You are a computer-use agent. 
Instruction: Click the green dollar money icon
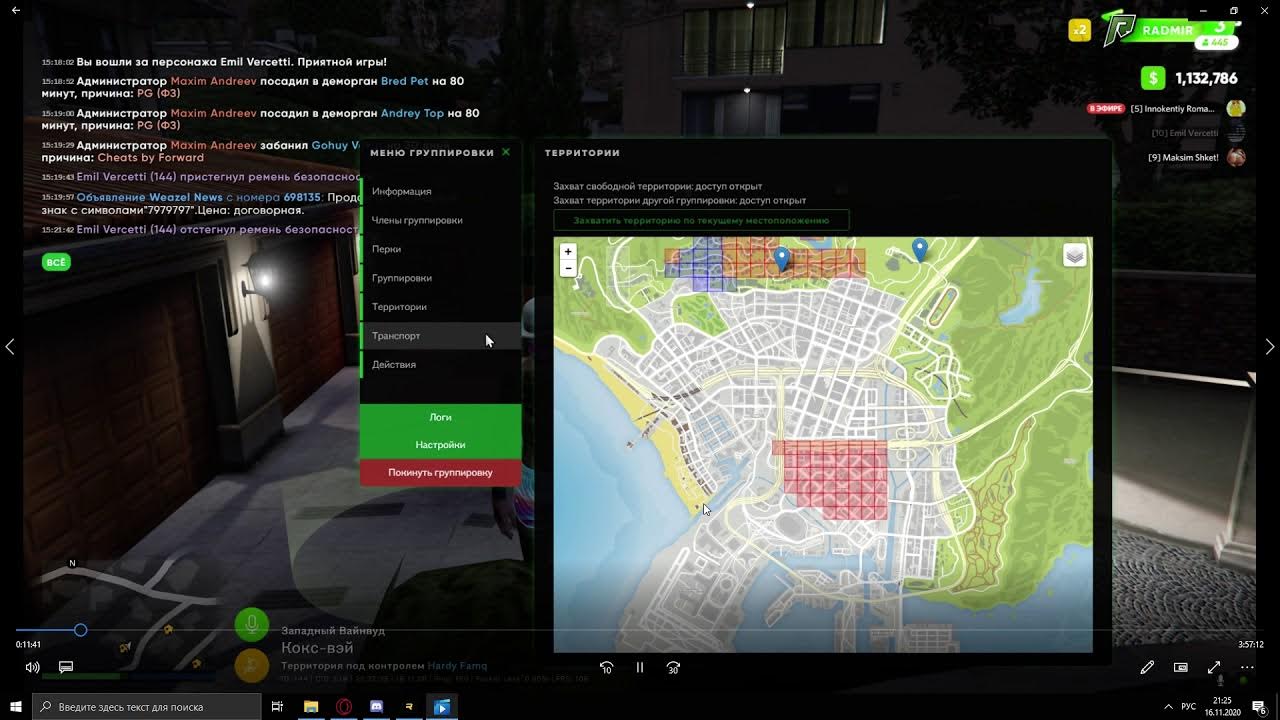[x=1154, y=78]
